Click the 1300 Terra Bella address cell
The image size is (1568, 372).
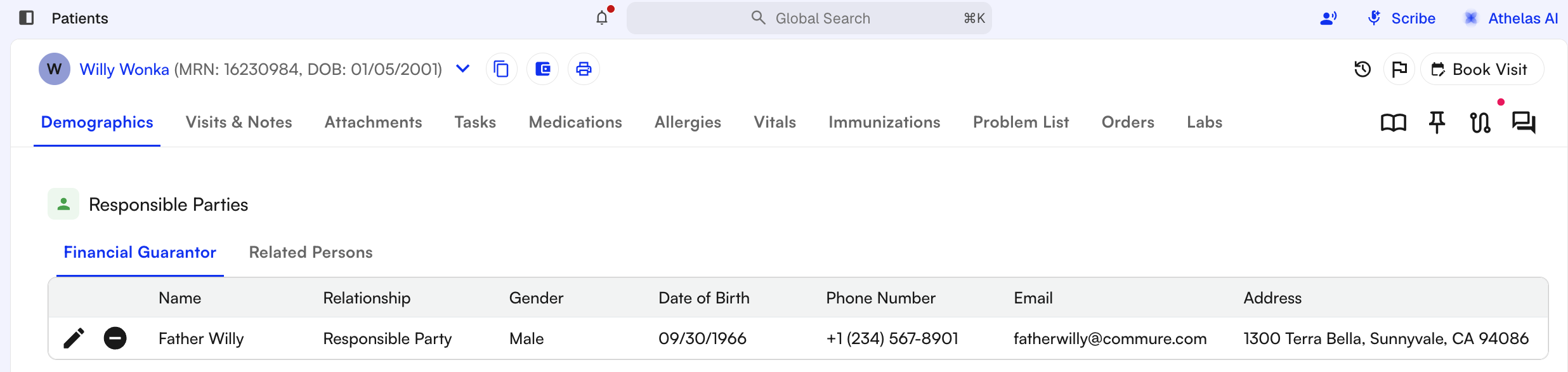1386,338
